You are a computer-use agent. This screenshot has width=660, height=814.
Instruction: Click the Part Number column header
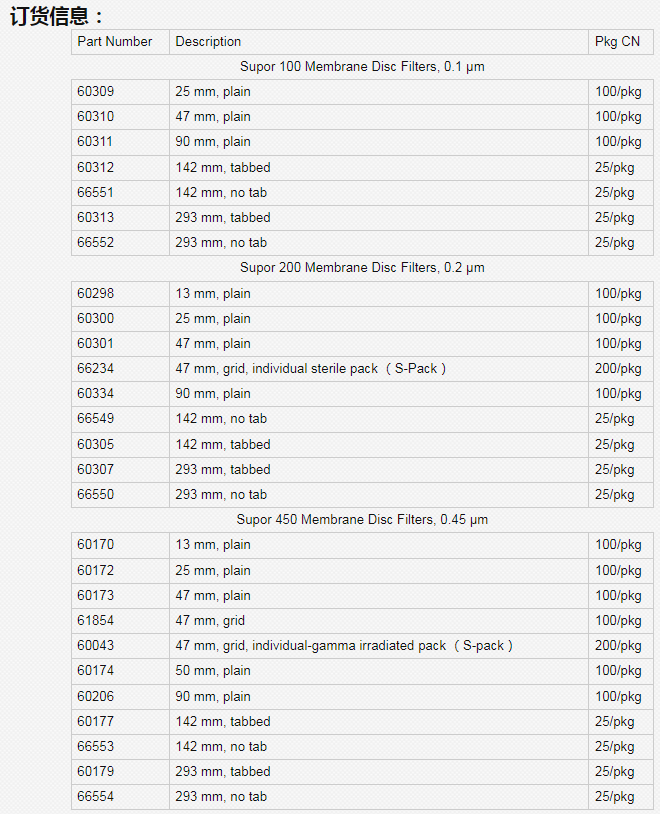tap(120, 42)
